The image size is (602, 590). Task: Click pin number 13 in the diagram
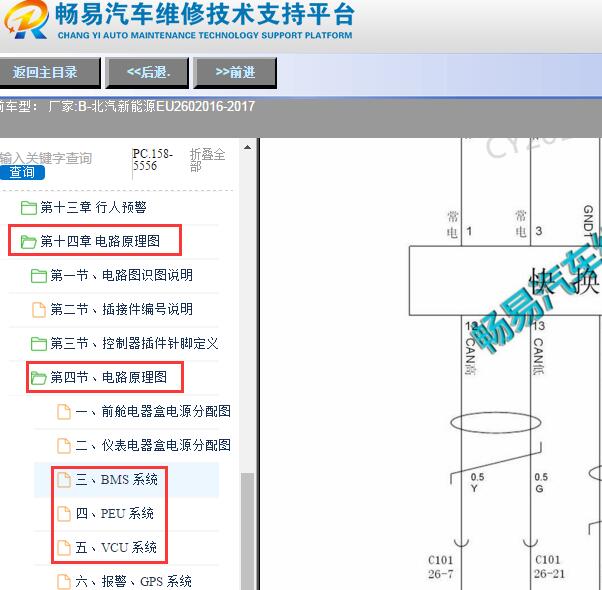coord(539,326)
